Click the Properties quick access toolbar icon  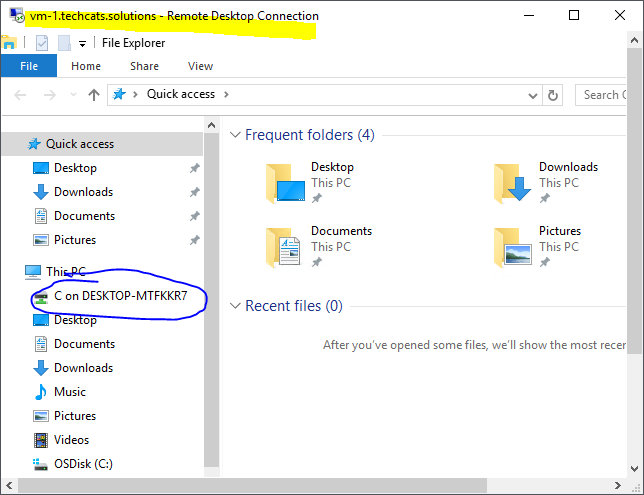pyautogui.click(x=42, y=43)
